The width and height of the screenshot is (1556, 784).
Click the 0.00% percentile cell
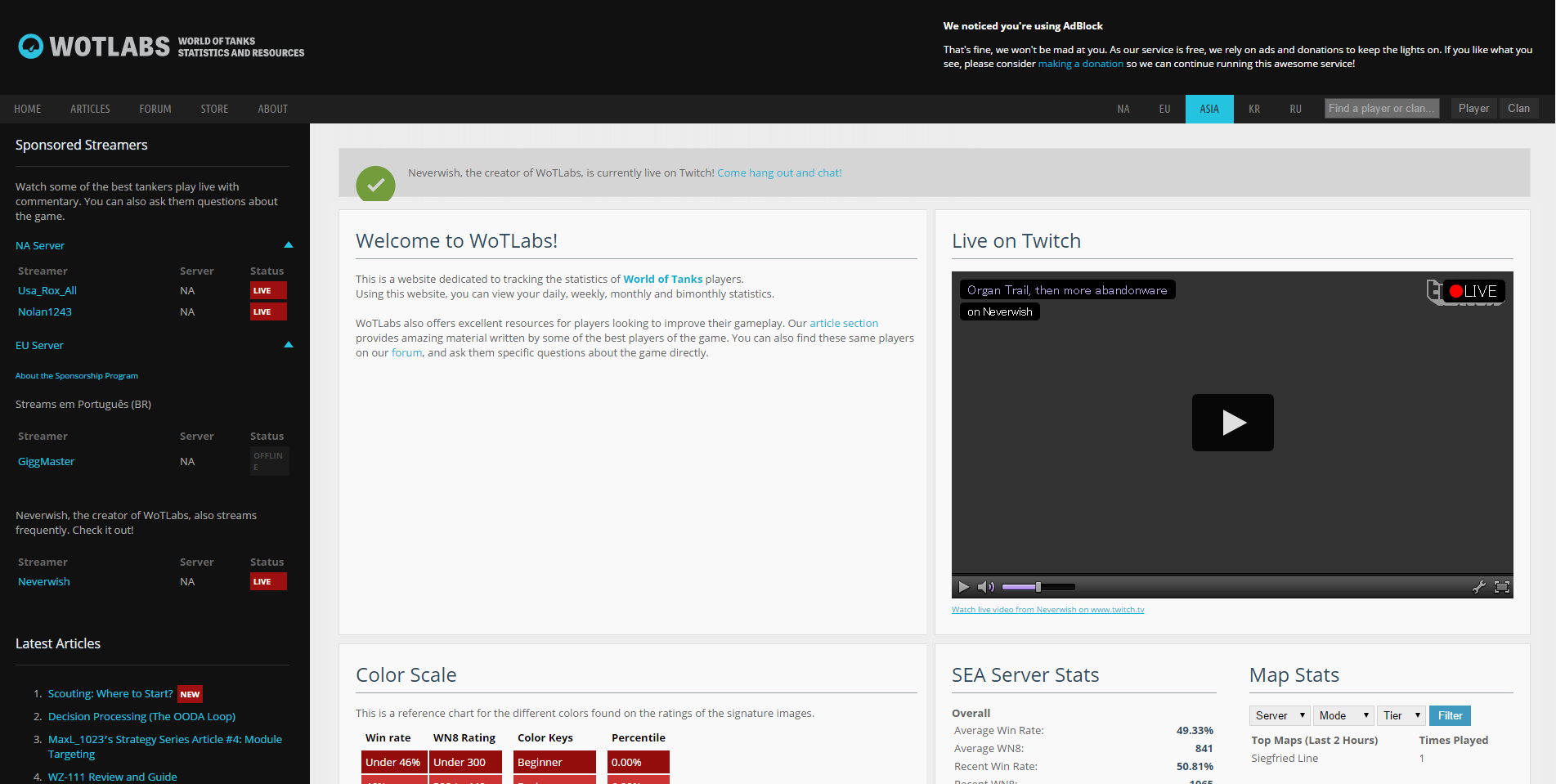click(x=638, y=762)
